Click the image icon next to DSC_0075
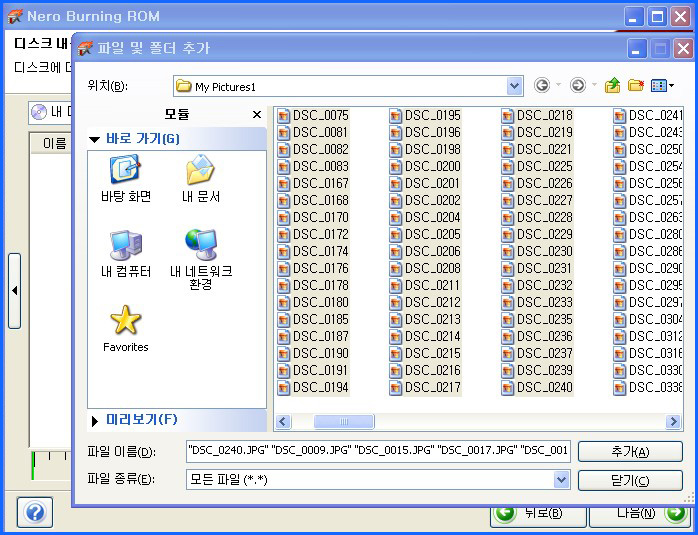This screenshot has height=535, width=698. coord(283,116)
